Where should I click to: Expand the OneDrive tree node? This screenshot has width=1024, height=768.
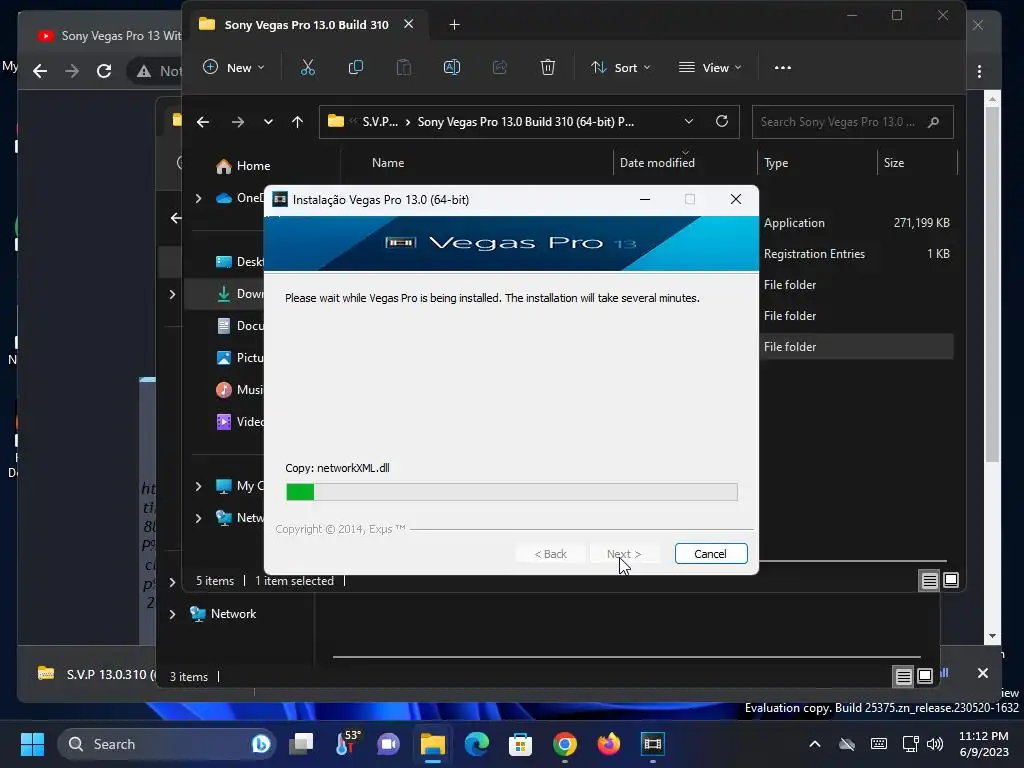pyautogui.click(x=199, y=198)
